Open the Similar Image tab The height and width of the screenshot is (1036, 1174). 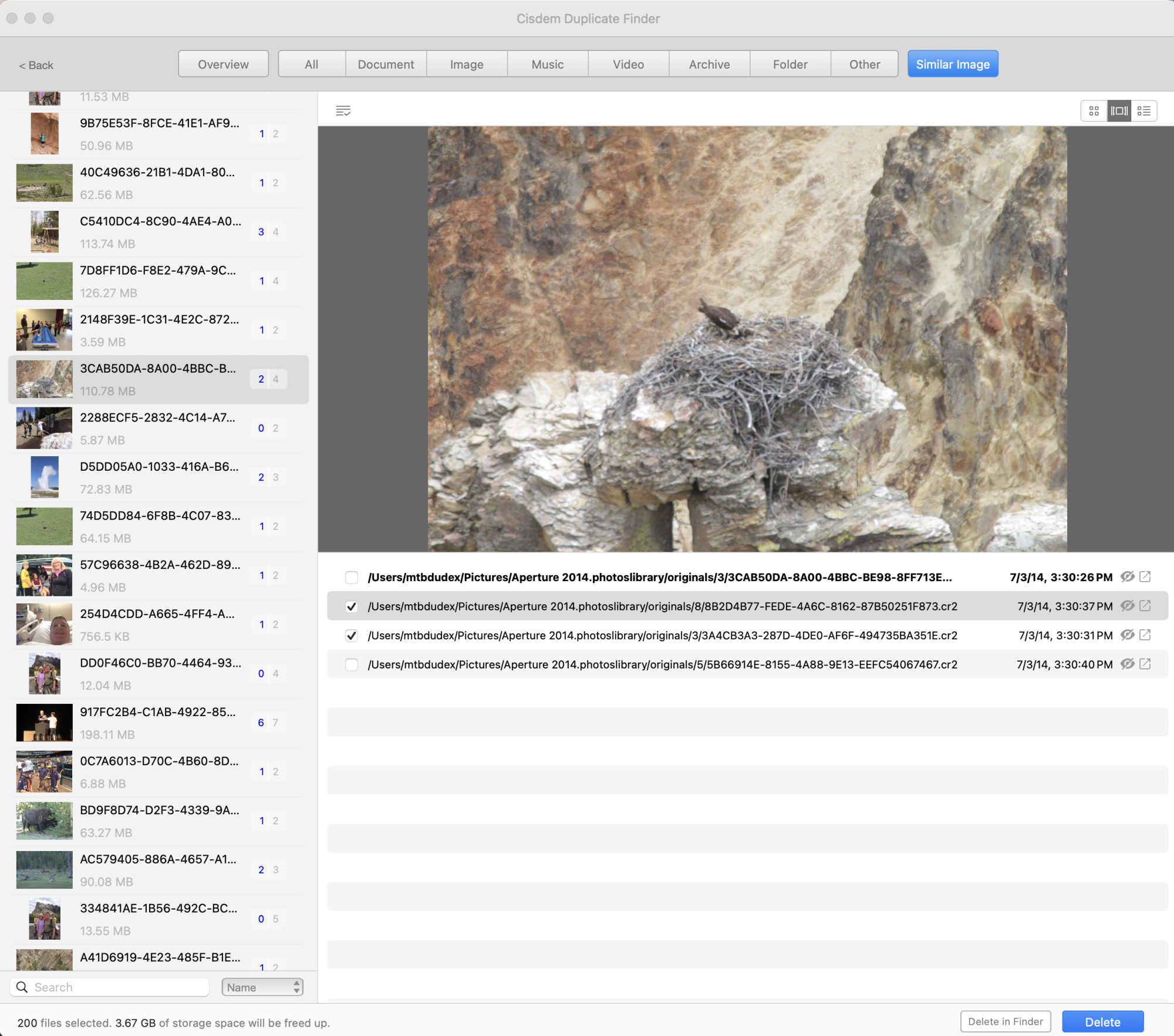pyautogui.click(x=952, y=64)
